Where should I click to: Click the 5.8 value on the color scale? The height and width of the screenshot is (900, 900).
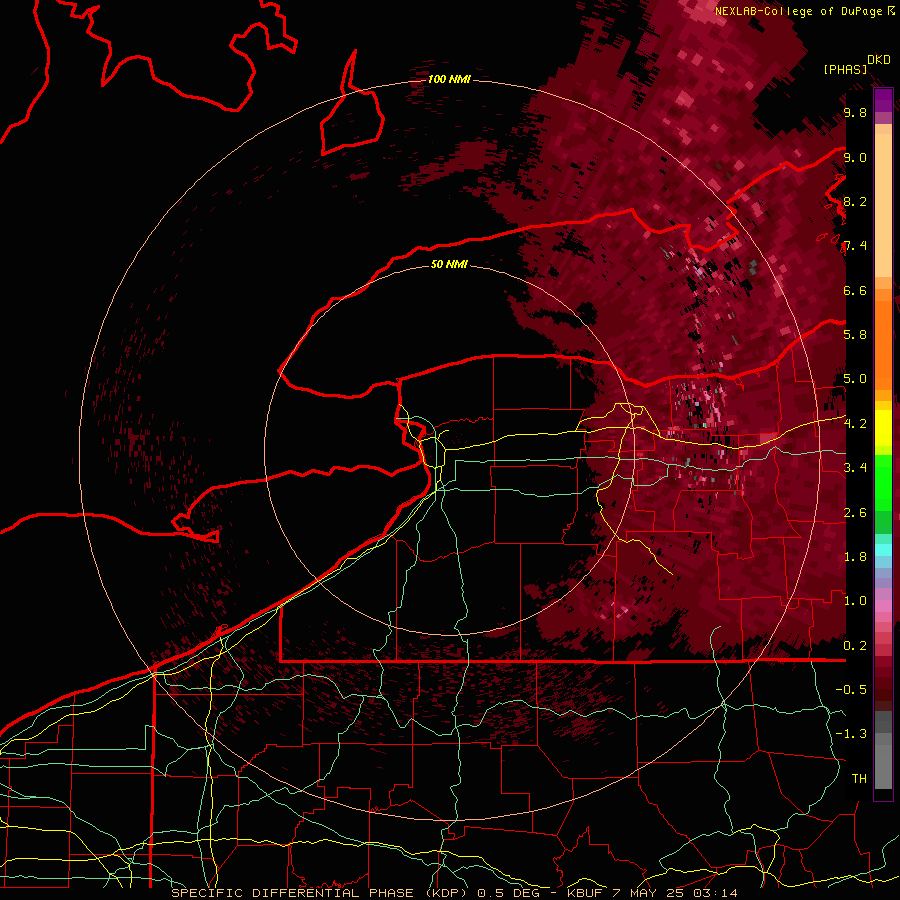pyautogui.click(x=855, y=335)
